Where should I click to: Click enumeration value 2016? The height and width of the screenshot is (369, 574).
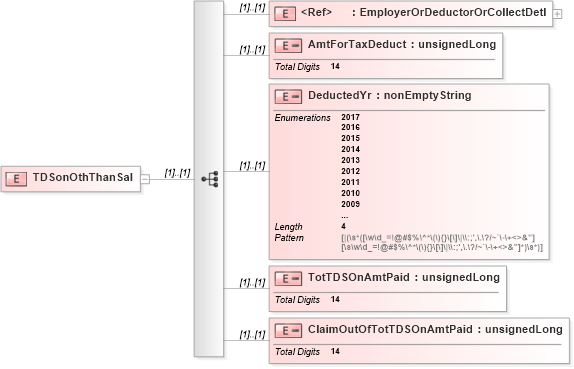coord(350,127)
